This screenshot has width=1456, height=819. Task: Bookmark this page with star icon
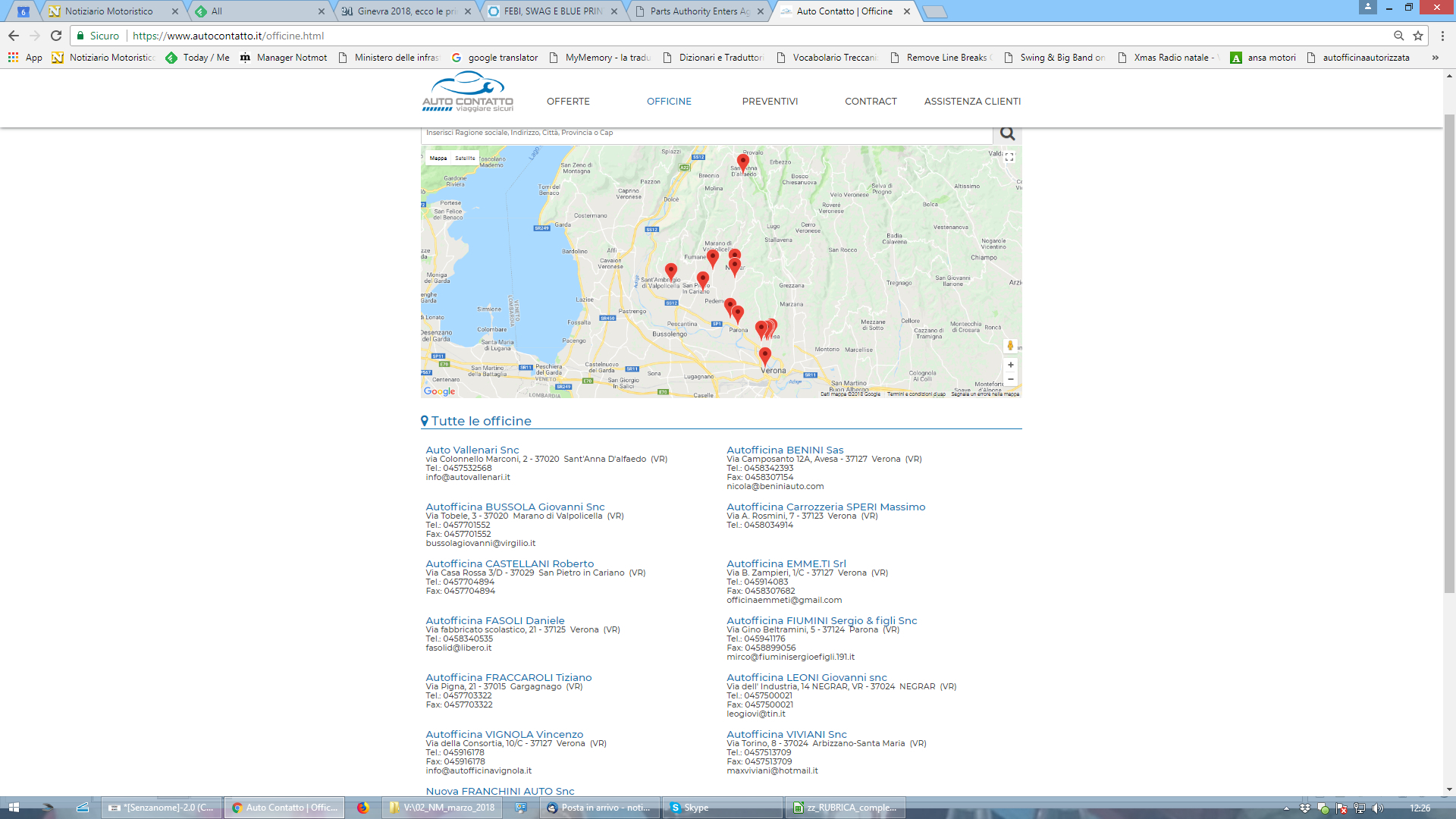pyautogui.click(x=1418, y=36)
